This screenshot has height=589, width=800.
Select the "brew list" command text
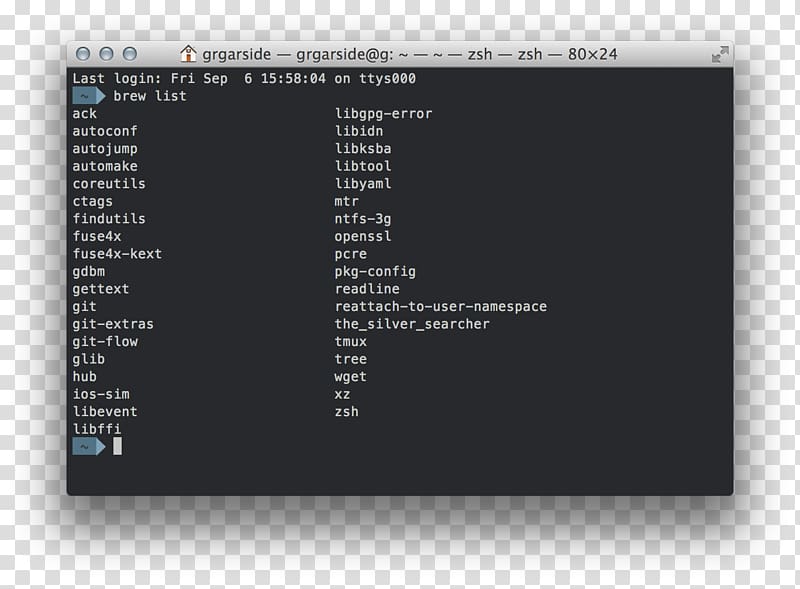(150, 95)
